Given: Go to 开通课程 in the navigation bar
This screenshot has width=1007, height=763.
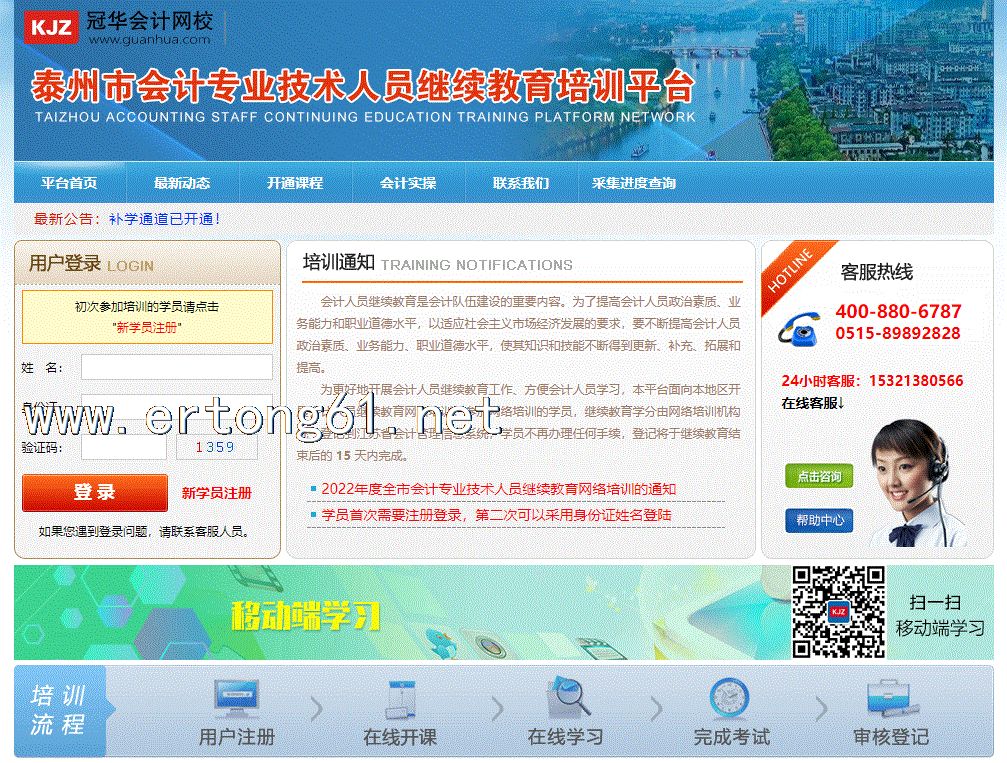Looking at the screenshot, I should 295,183.
